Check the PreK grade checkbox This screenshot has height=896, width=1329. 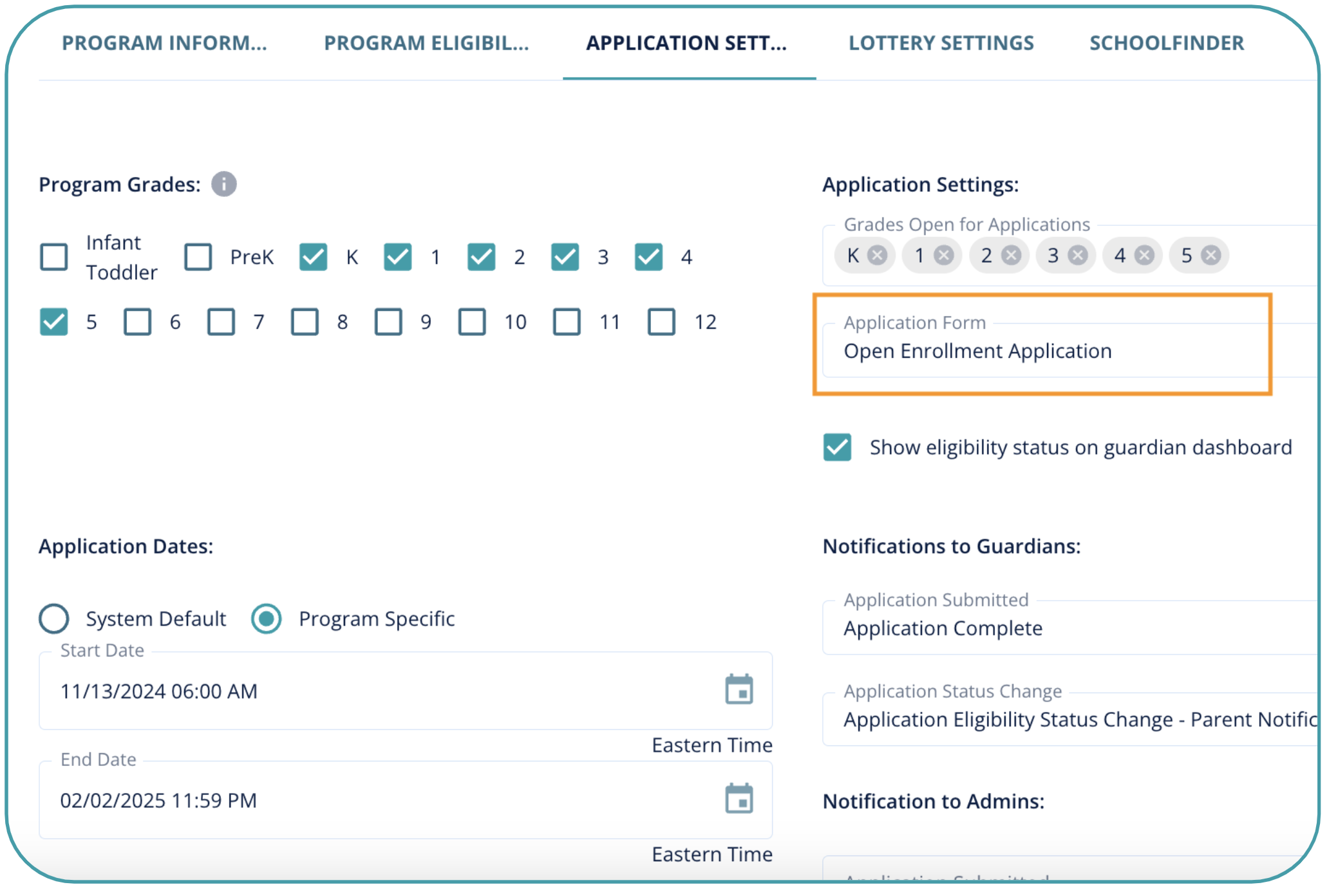[198, 257]
